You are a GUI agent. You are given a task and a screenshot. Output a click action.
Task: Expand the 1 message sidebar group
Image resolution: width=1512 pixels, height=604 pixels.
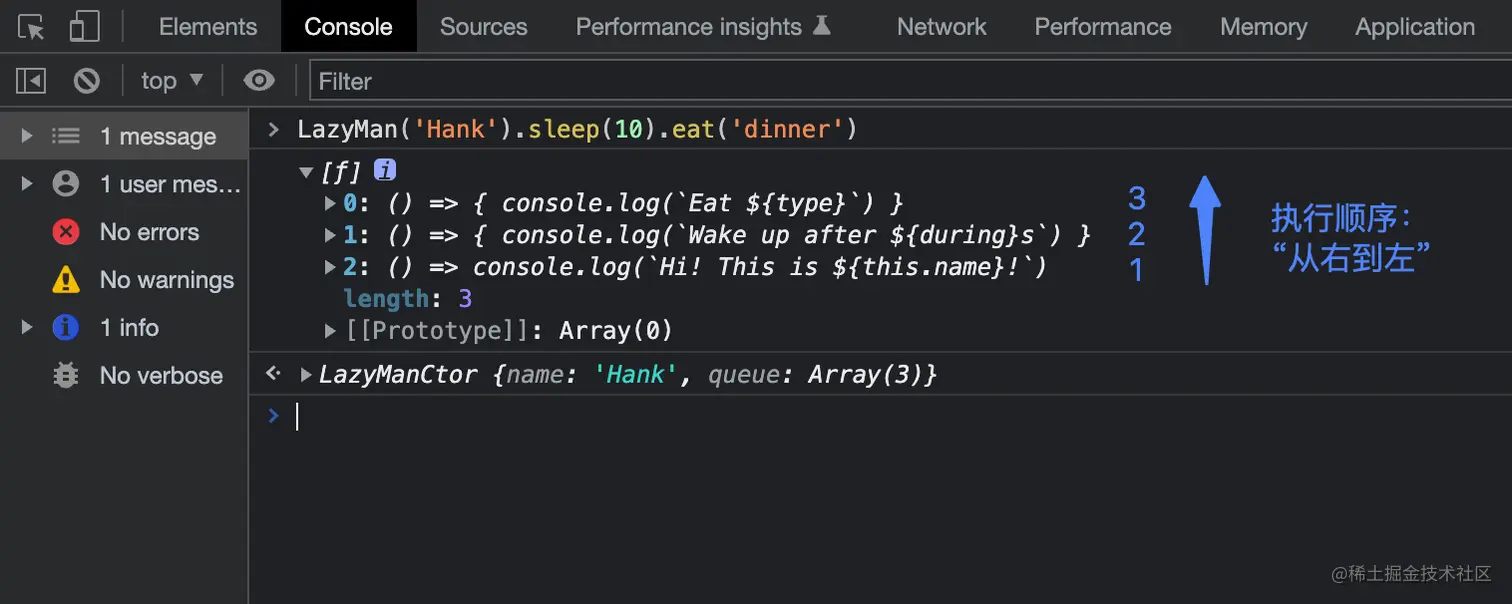(x=27, y=136)
